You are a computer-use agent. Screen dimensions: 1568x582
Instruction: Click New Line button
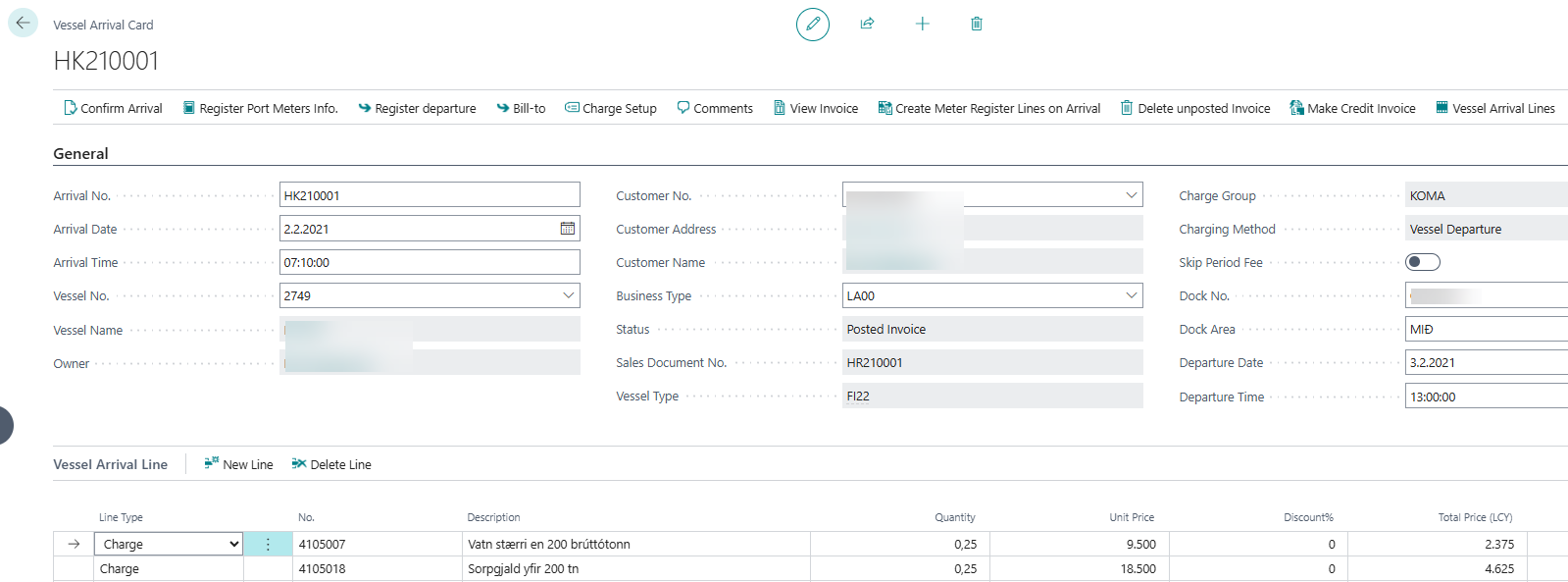(238, 464)
